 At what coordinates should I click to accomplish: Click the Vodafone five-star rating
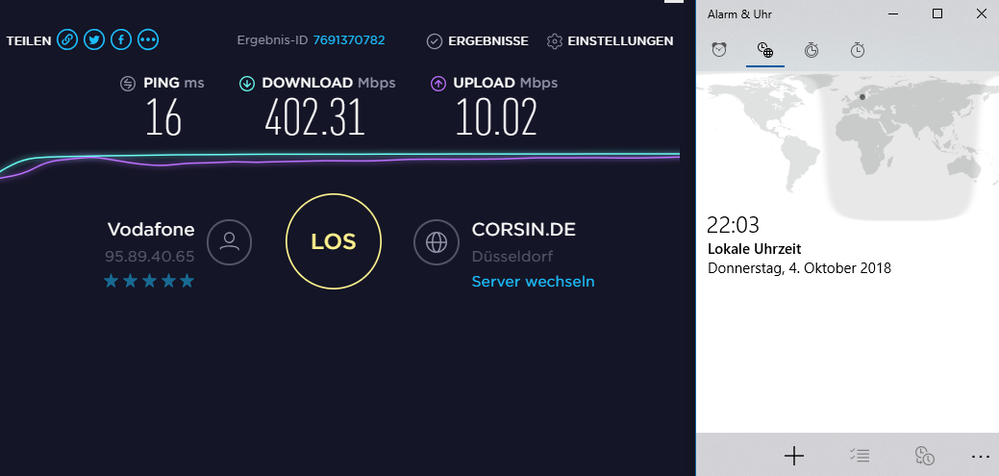click(x=149, y=281)
